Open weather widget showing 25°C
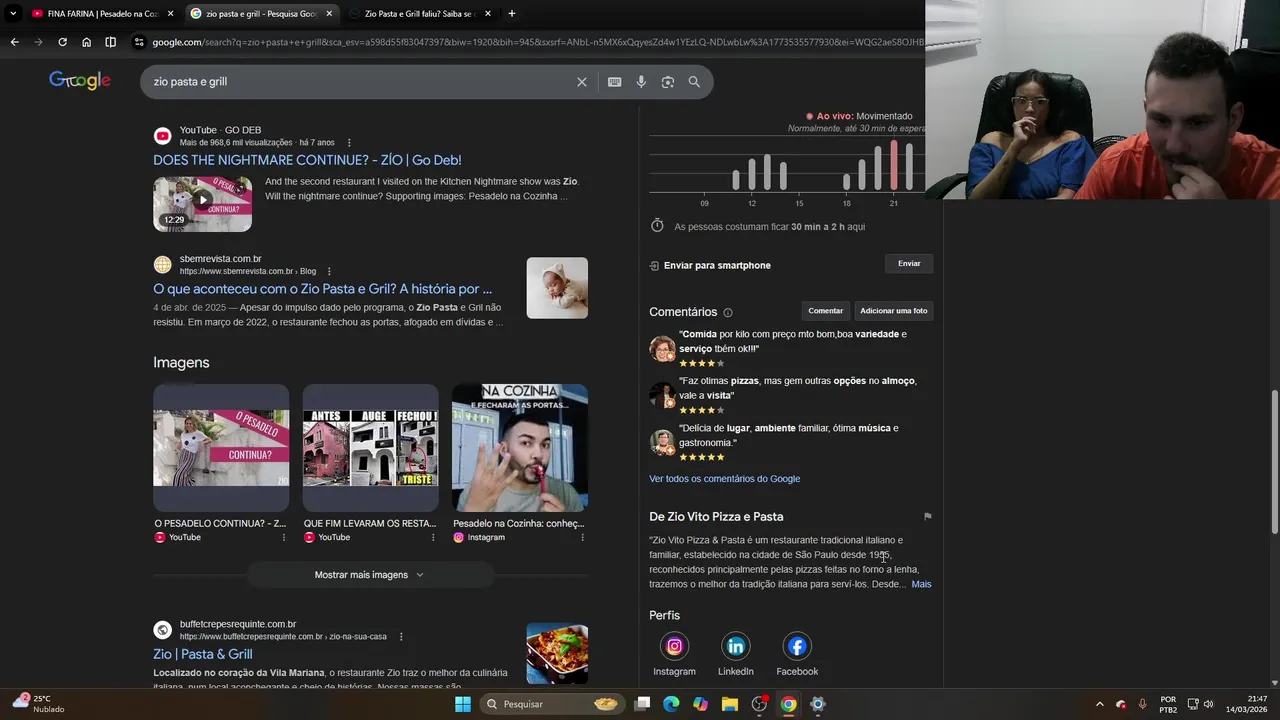 tap(40, 704)
